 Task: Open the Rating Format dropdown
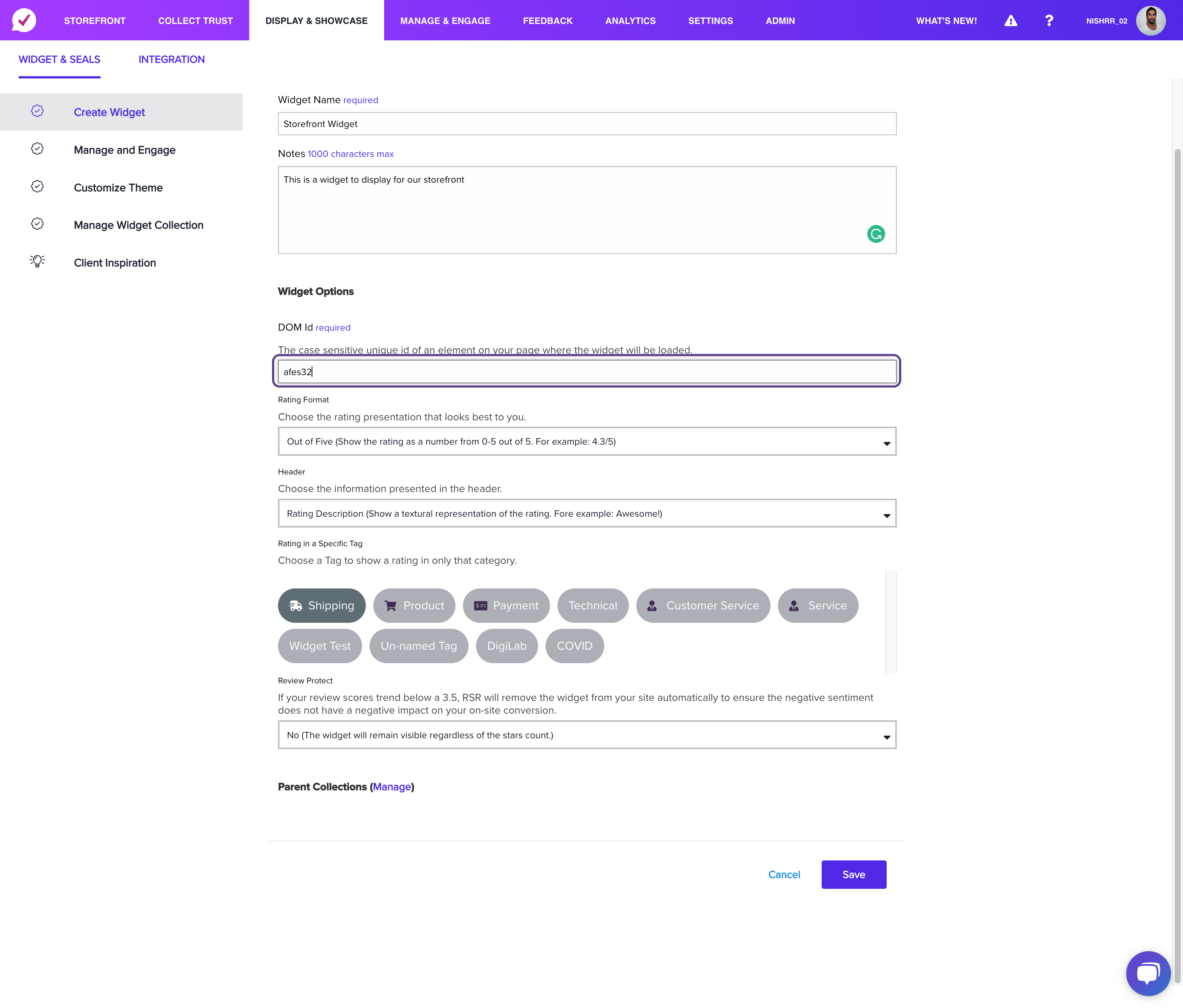click(x=587, y=441)
